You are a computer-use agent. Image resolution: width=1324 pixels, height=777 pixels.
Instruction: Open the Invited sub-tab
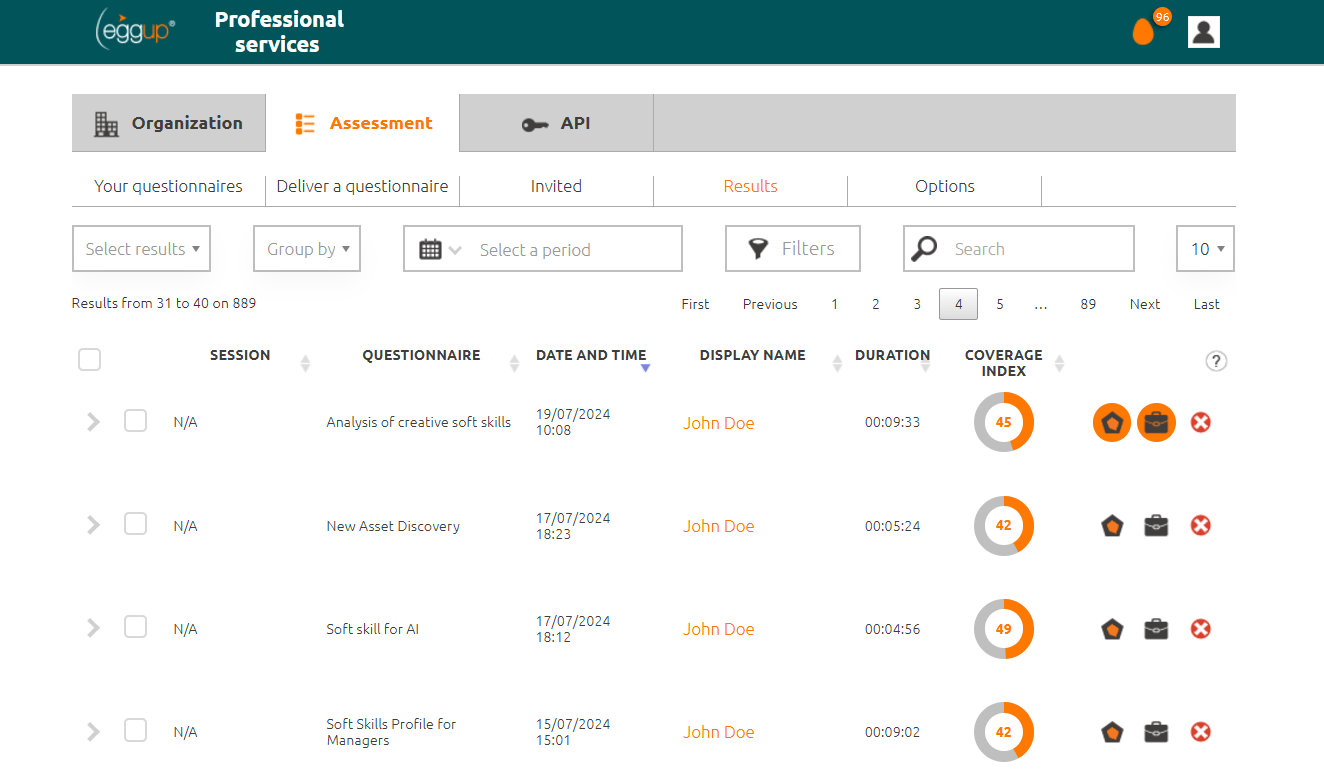556,186
